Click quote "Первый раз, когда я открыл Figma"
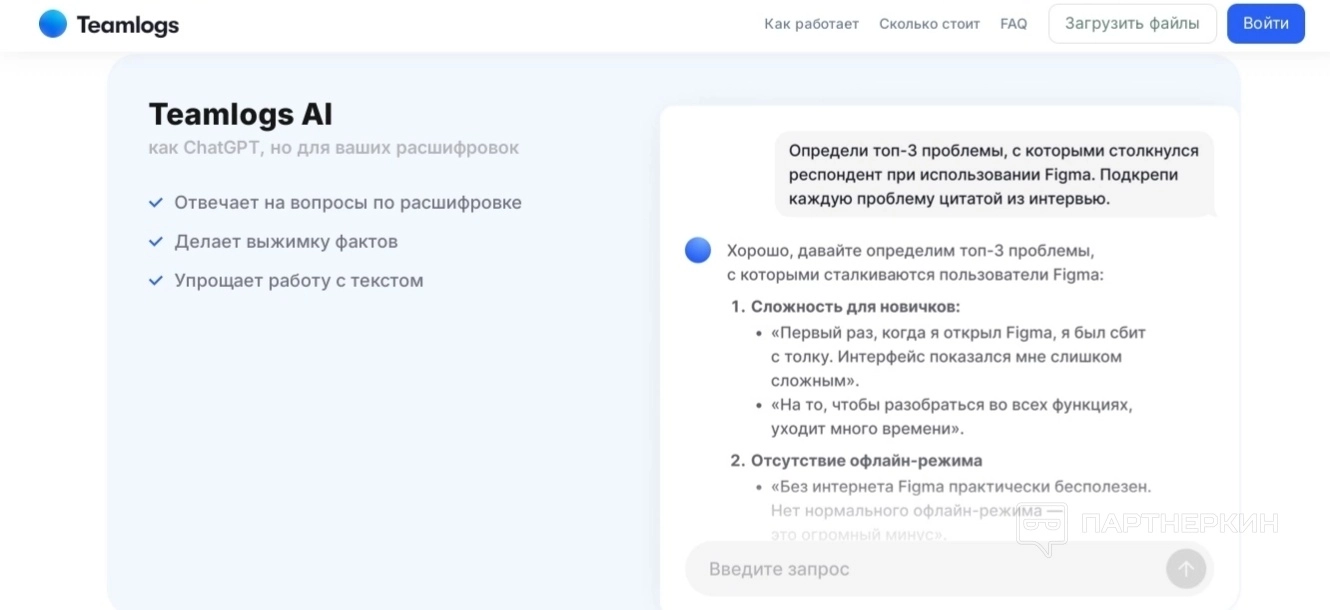This screenshot has width=1330, height=610. pyautogui.click(x=958, y=356)
